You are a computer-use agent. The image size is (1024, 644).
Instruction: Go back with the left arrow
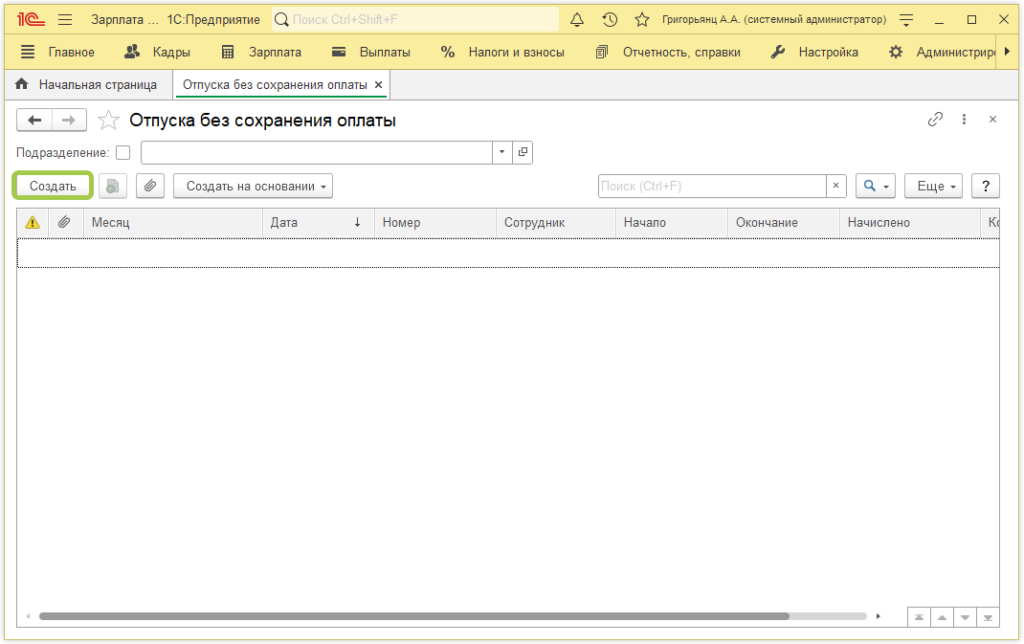[35, 121]
